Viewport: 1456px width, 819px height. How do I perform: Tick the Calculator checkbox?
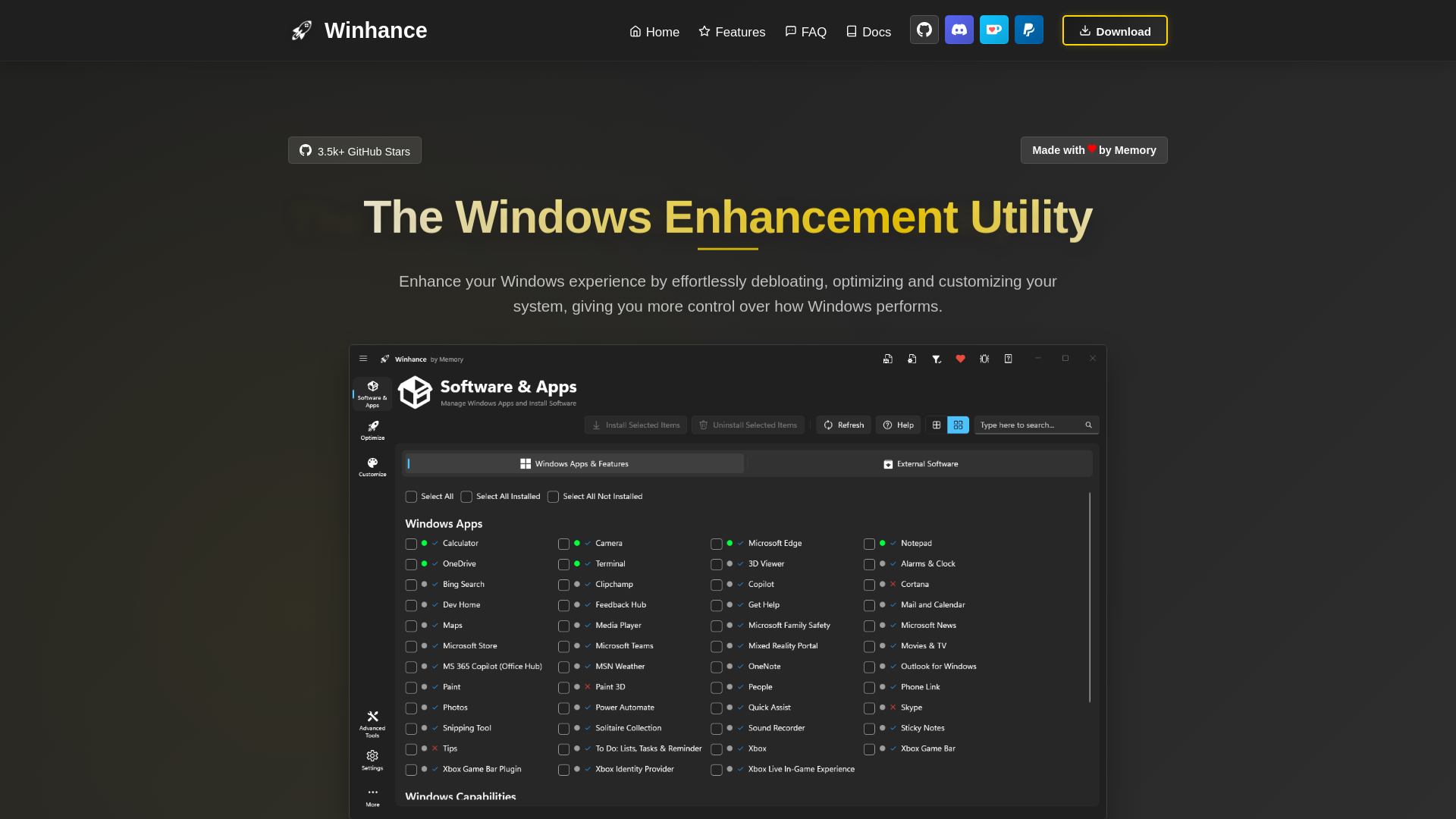click(411, 544)
